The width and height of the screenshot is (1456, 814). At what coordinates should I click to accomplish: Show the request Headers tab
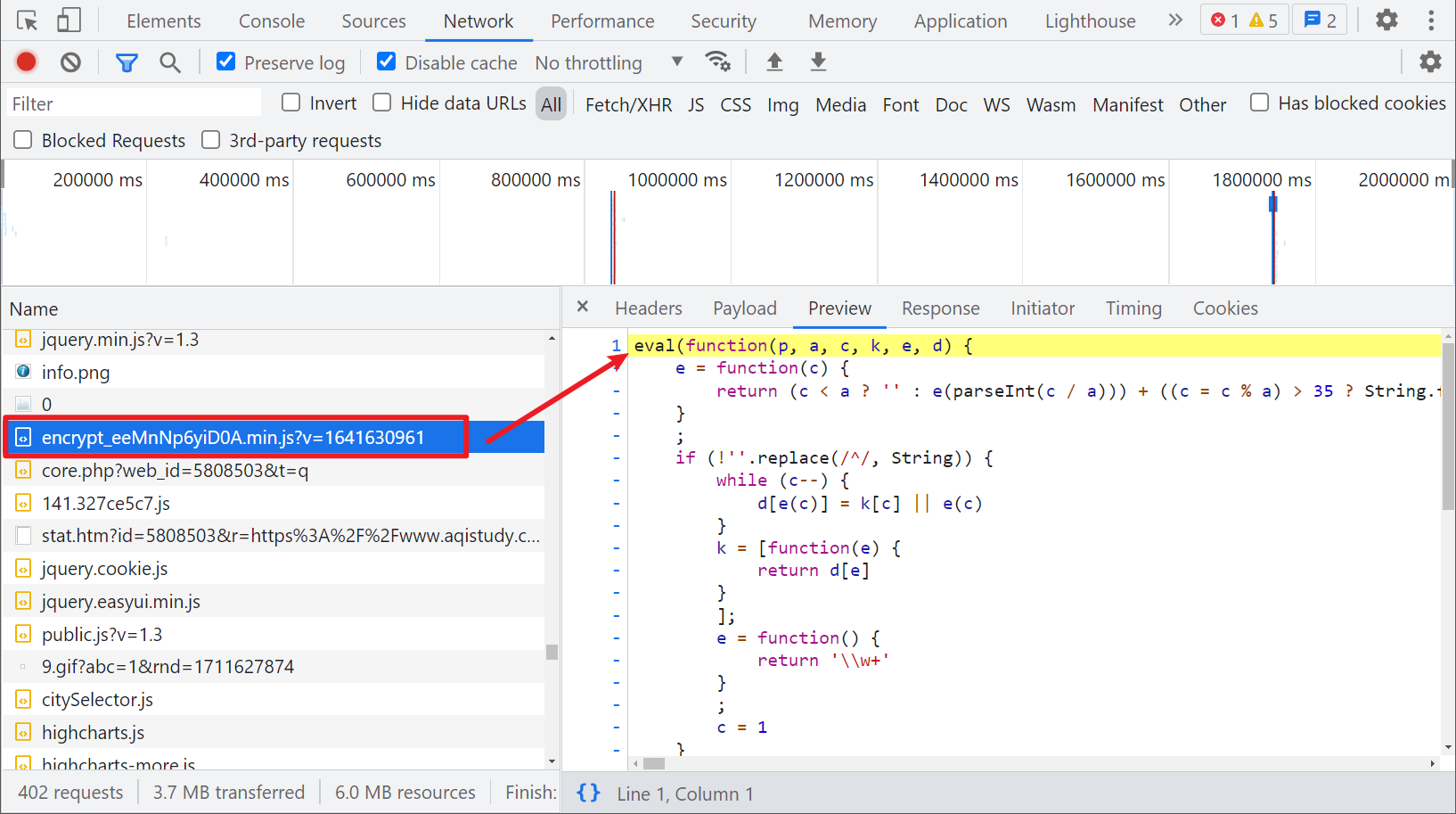click(x=649, y=308)
